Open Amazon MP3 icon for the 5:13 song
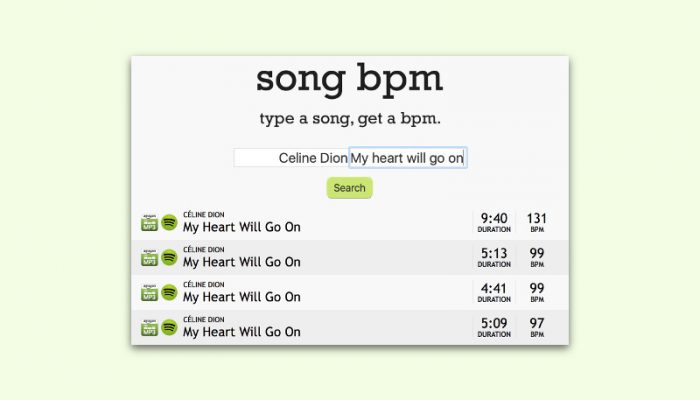Viewport: 700px width, 400px height. click(150, 258)
